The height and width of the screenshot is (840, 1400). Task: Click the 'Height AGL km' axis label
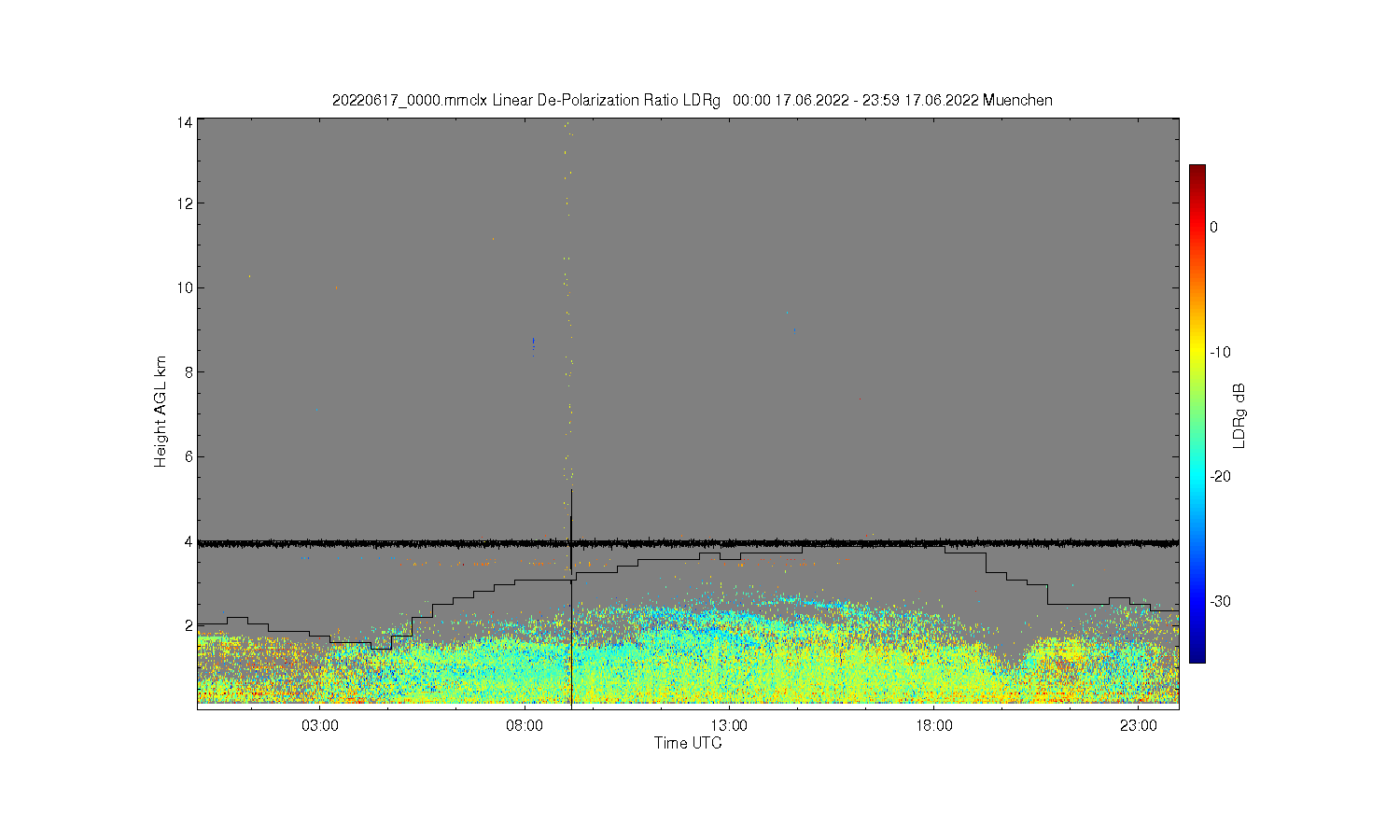(x=161, y=412)
